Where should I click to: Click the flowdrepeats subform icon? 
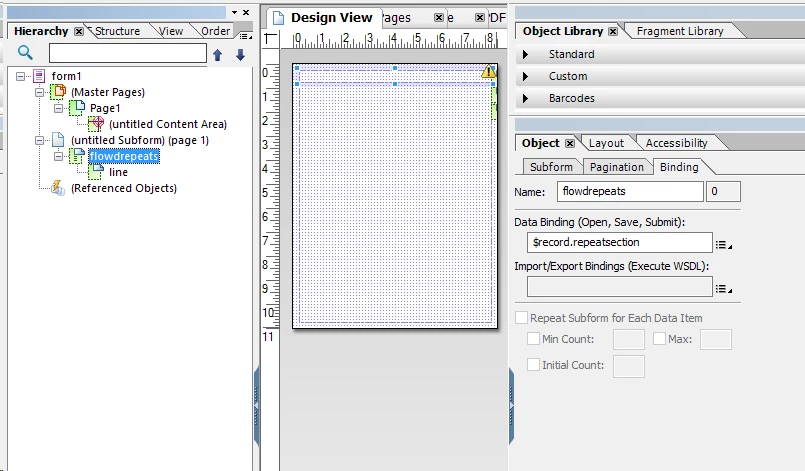(77, 156)
